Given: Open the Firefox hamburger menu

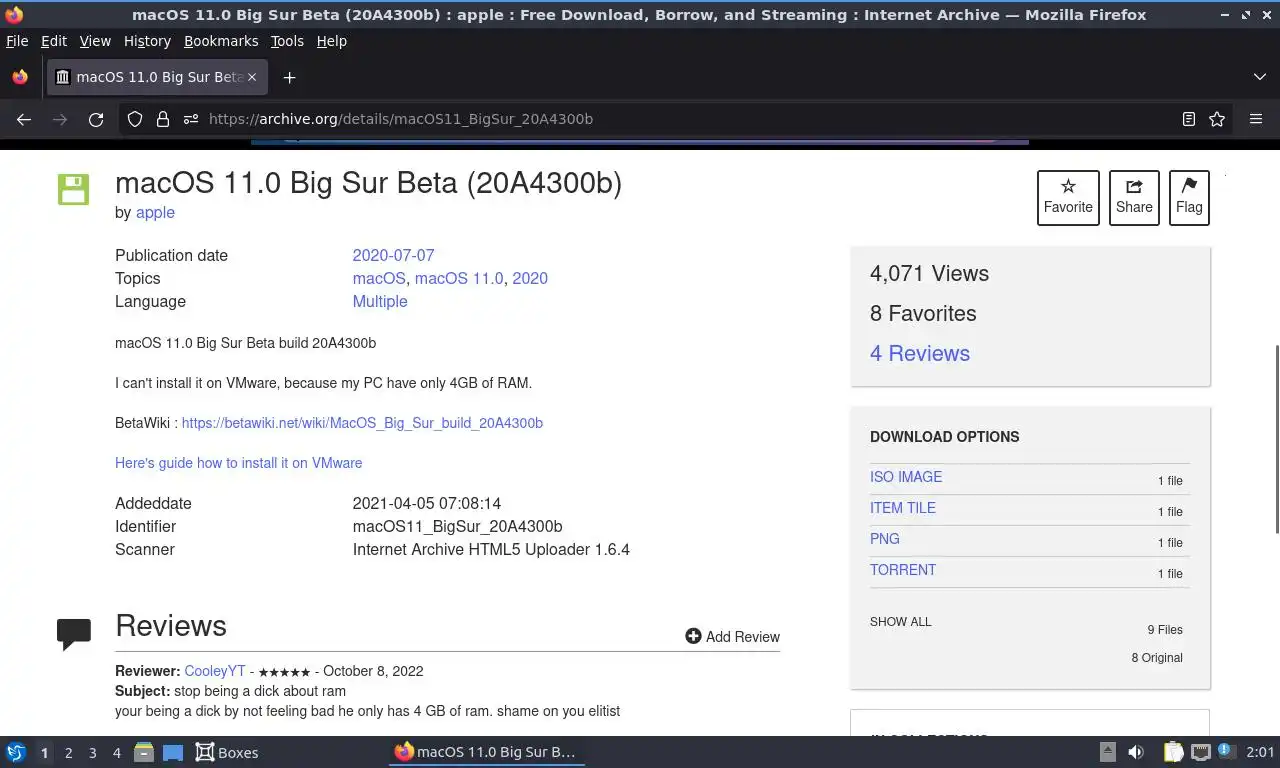Looking at the screenshot, I should click(1256, 119).
